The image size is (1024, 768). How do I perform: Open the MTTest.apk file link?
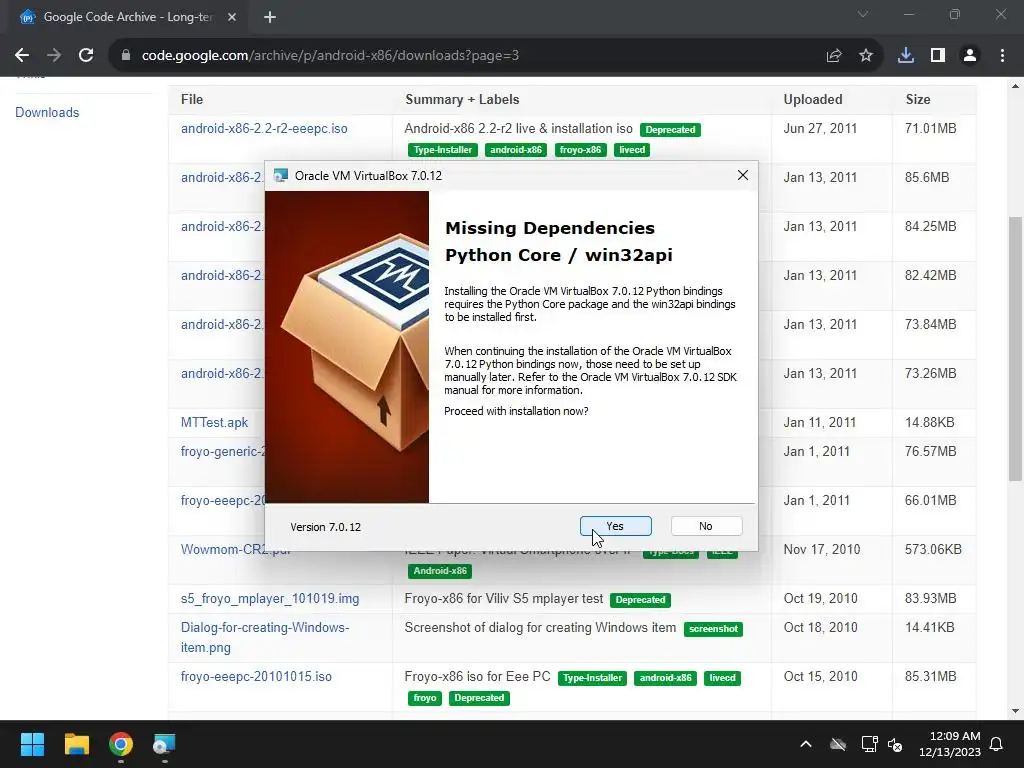(x=214, y=423)
